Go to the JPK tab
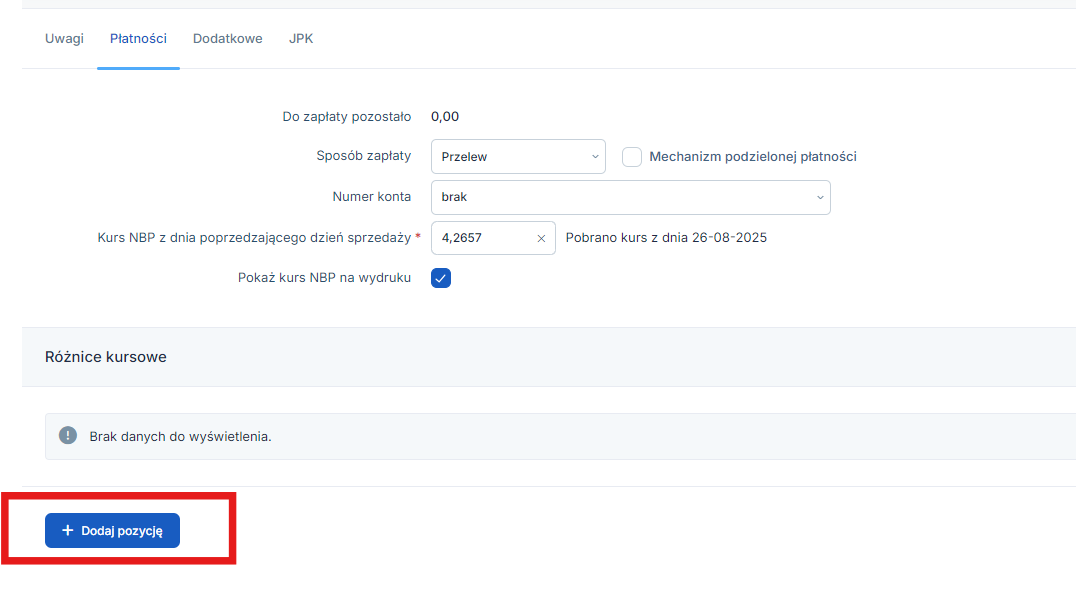This screenshot has height=589, width=1076. click(x=301, y=38)
